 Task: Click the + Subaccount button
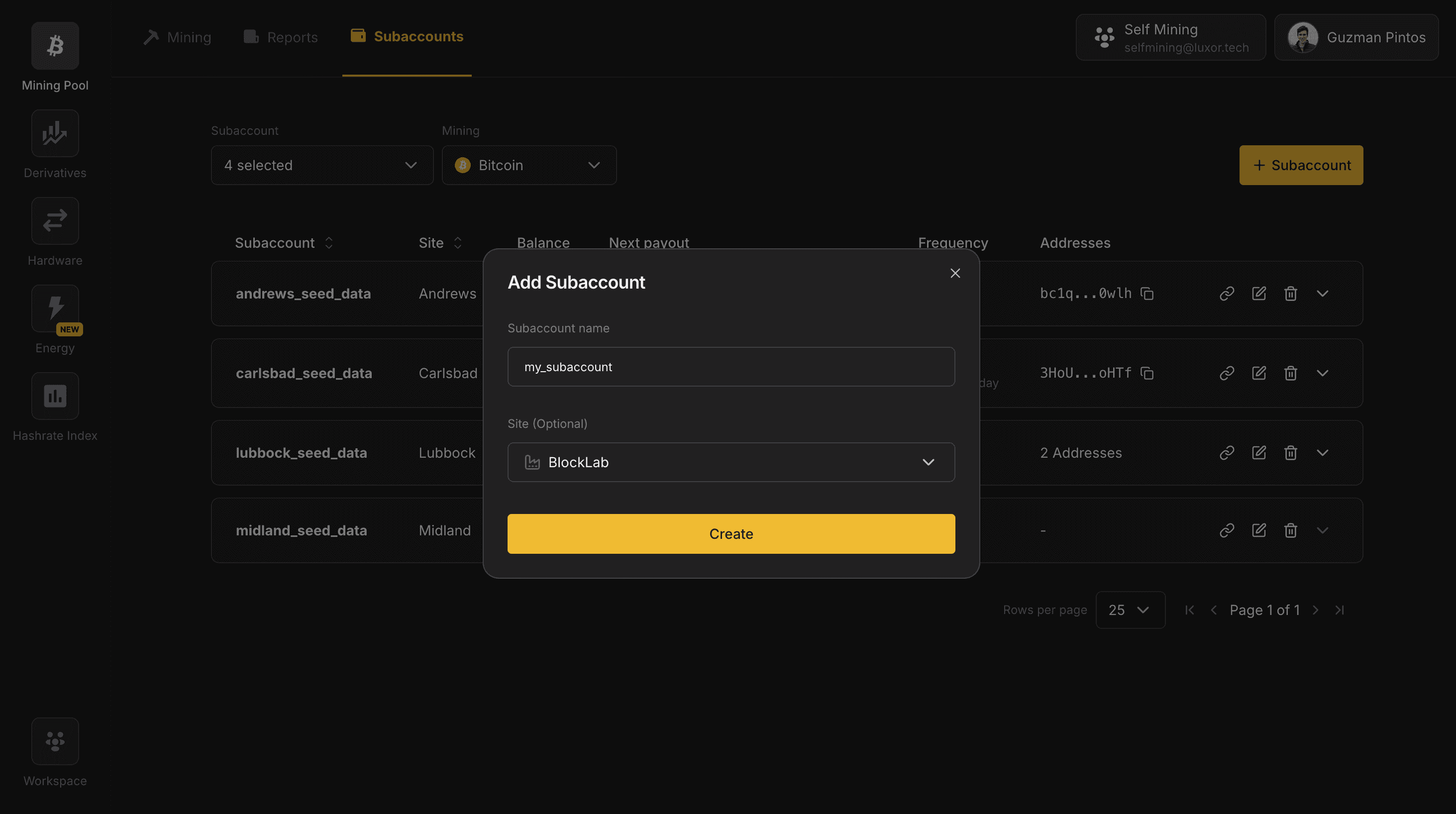click(x=1301, y=165)
